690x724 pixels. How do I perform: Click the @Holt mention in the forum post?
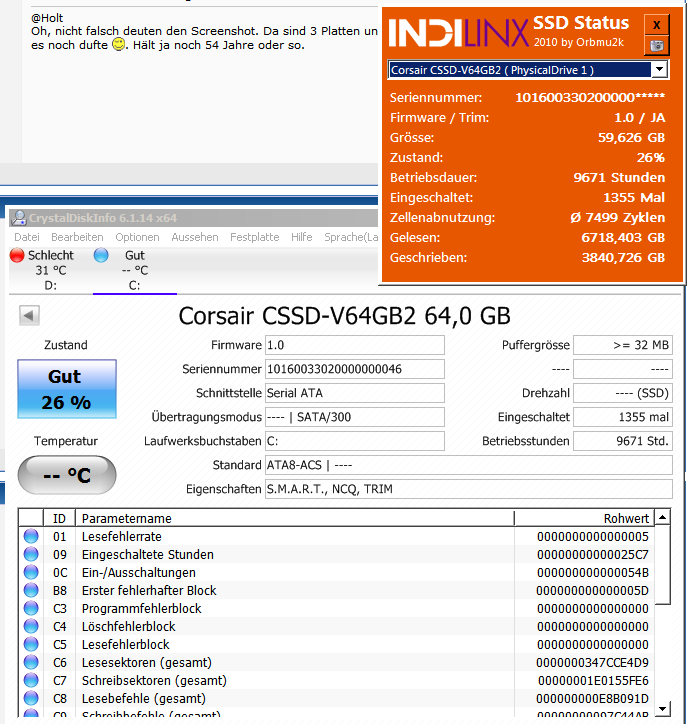(x=47, y=18)
